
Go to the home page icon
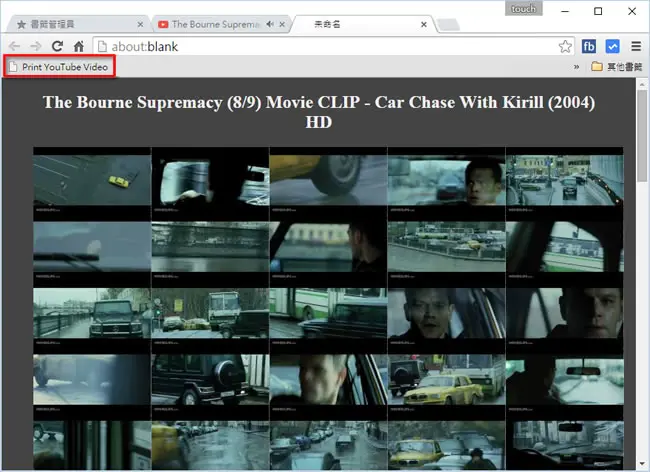[79, 46]
